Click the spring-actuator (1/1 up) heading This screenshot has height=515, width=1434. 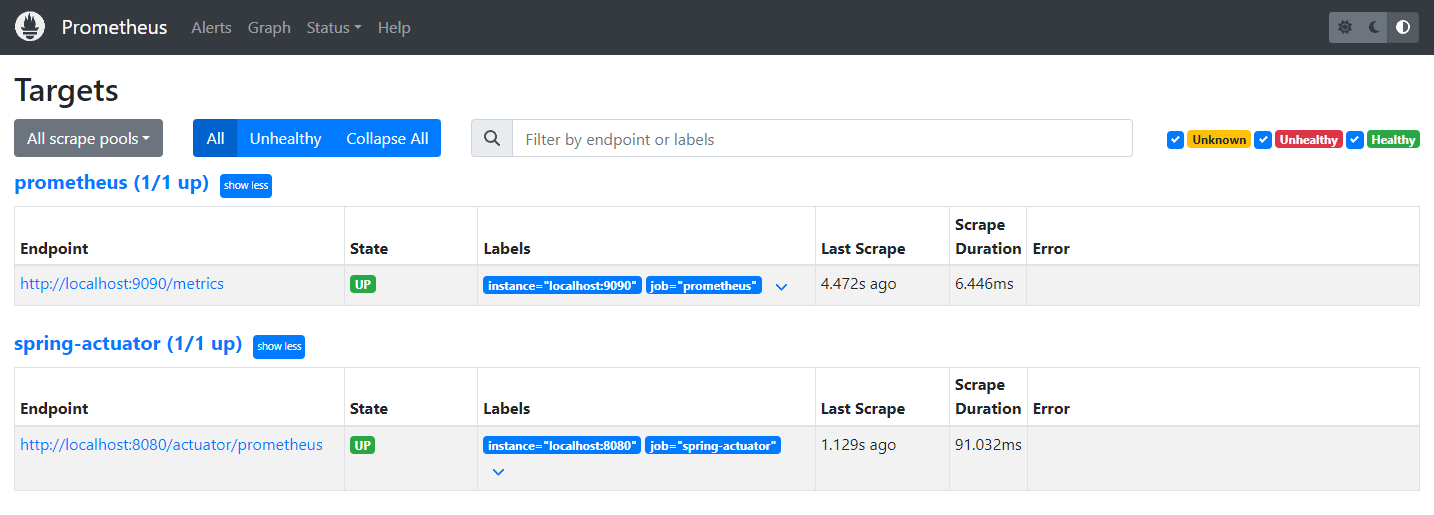(128, 344)
